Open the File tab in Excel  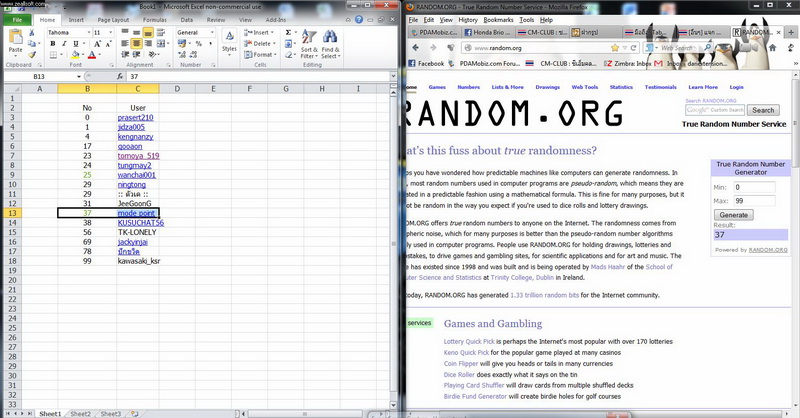pos(17,20)
